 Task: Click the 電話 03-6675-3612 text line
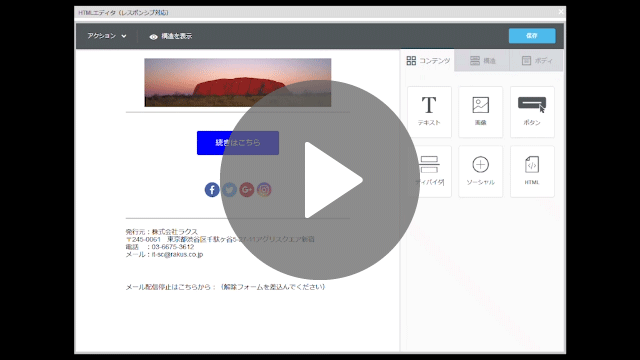coord(160,247)
